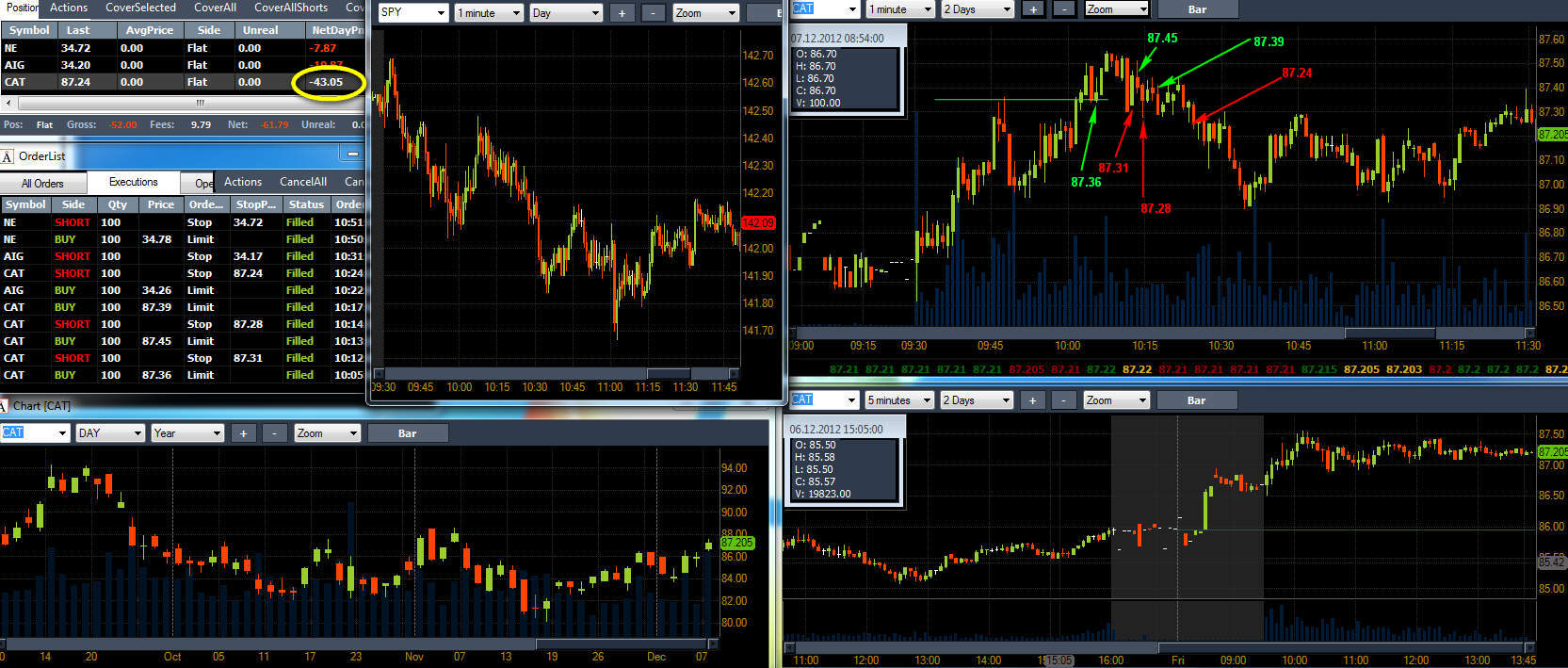Select the CAT SHORT order with stop 87.31

click(x=184, y=358)
